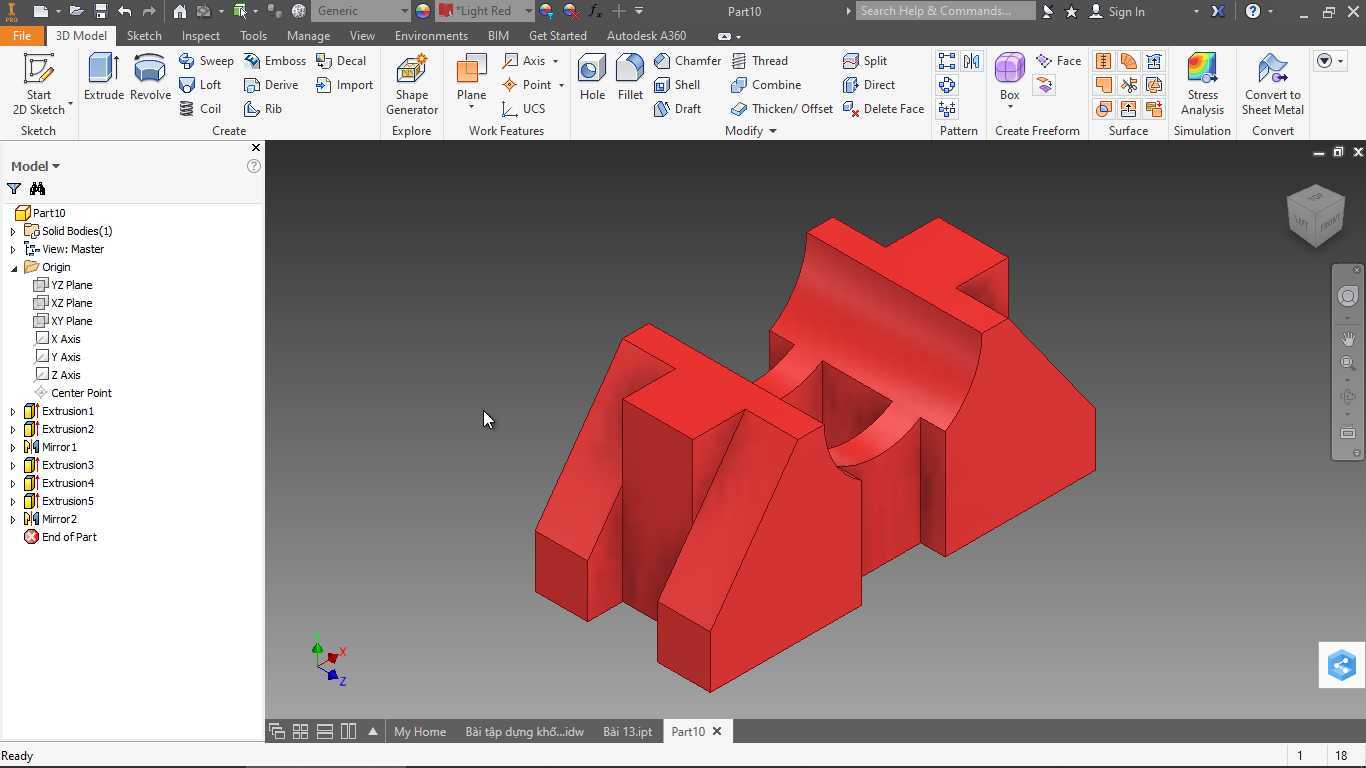Click Delete Face command
This screenshot has width=1366, height=768.
[x=884, y=109]
